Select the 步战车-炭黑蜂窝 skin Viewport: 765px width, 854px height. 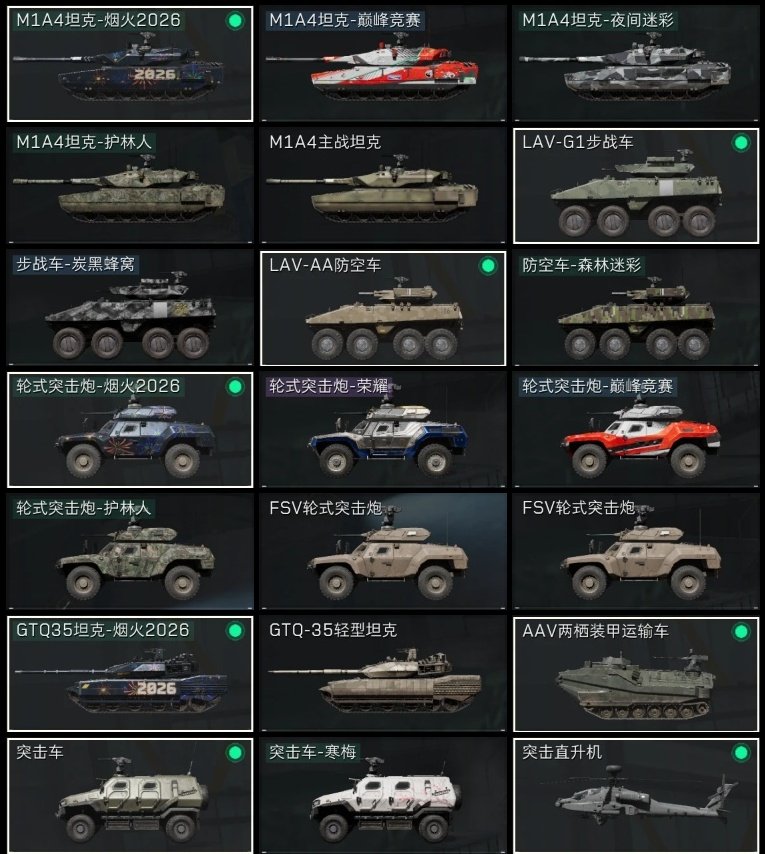130,308
